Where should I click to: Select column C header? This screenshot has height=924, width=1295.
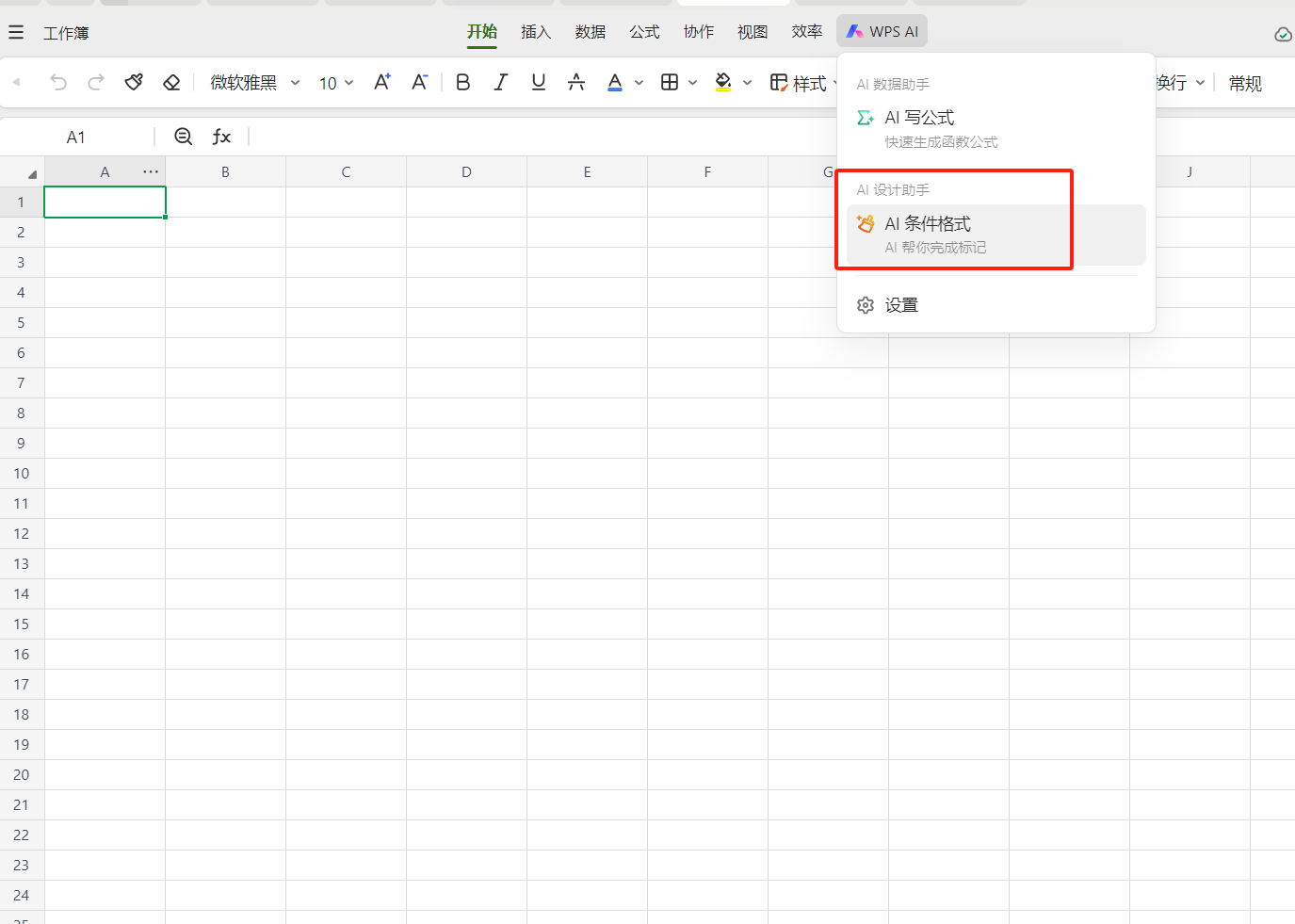click(x=346, y=171)
